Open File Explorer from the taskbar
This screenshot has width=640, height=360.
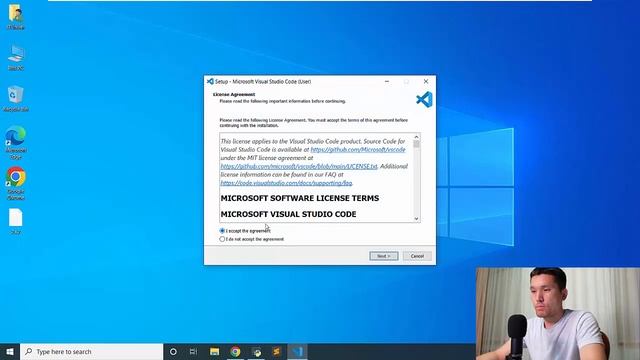(x=214, y=351)
